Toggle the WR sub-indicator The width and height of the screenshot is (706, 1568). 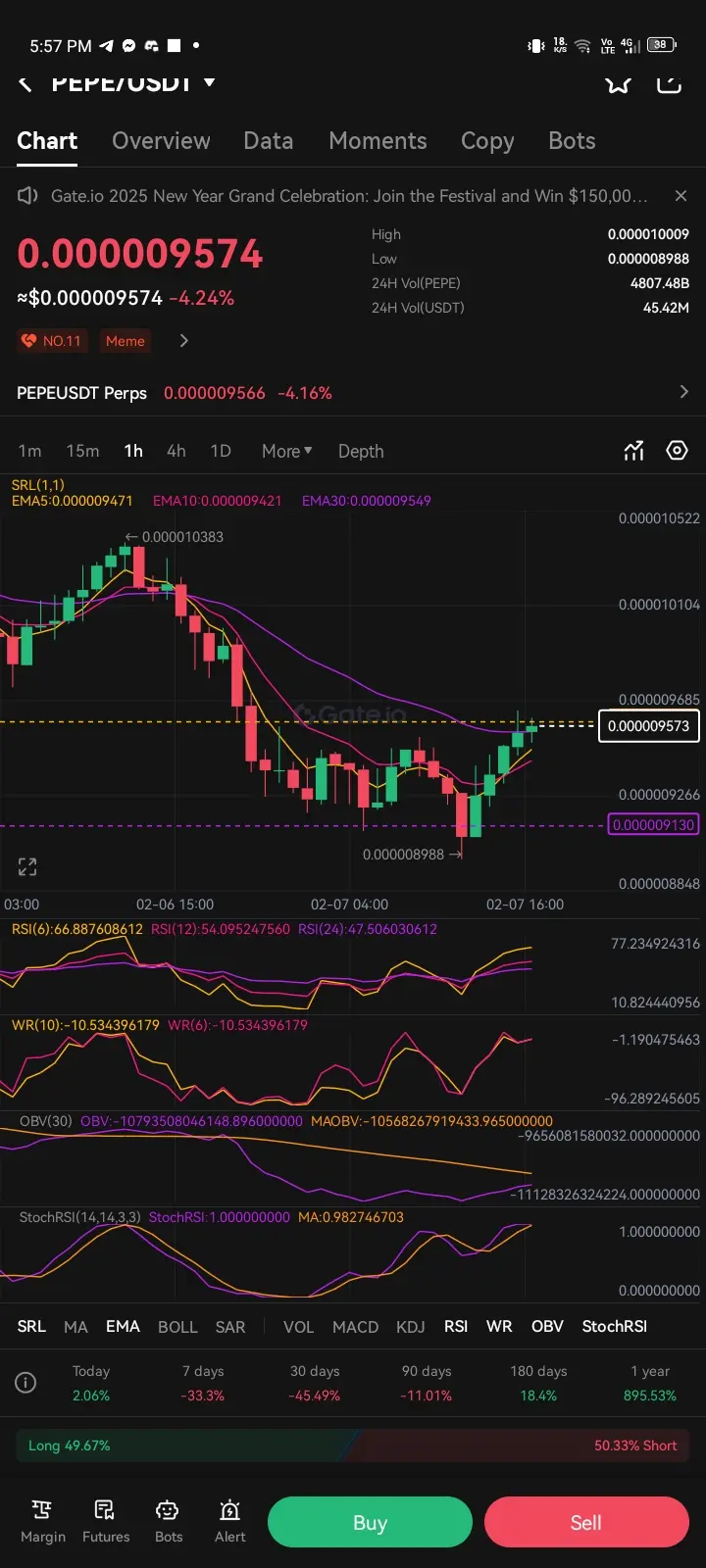tap(499, 1326)
